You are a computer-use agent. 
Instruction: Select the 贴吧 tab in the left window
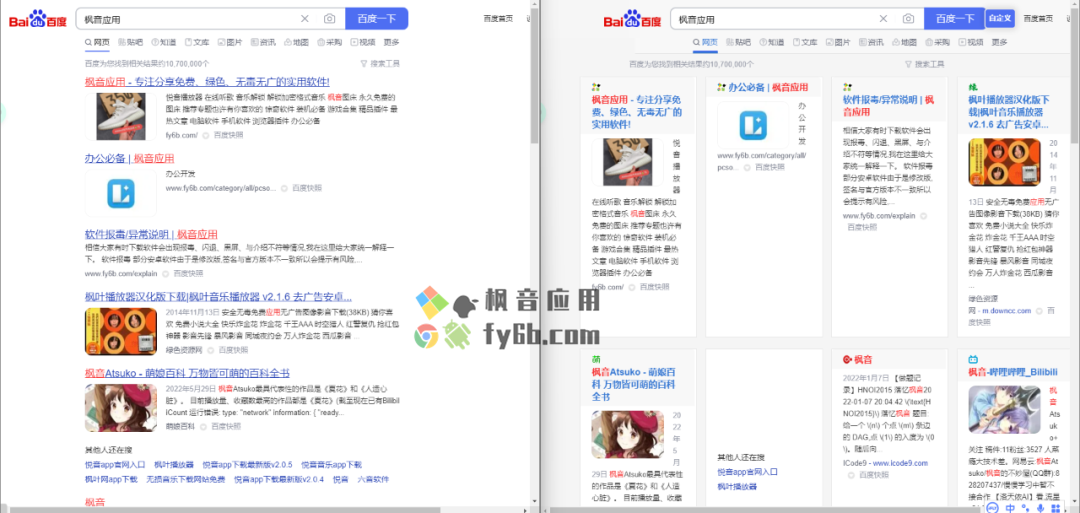click(131, 43)
